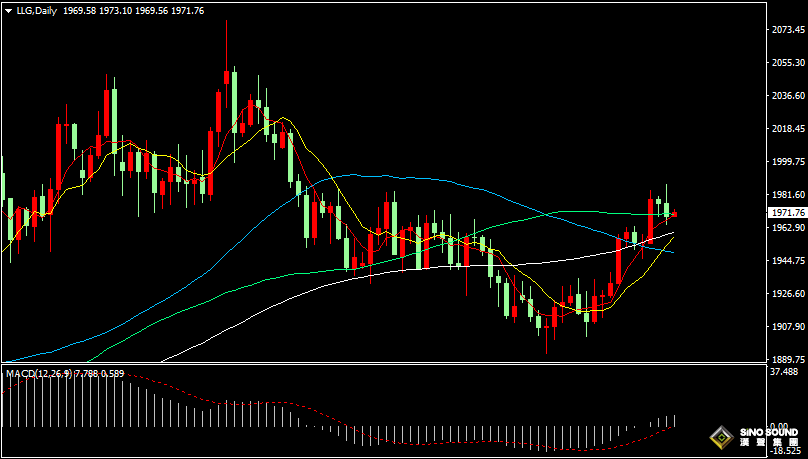The image size is (808, 459).
Task: Click the 1999.75 price axis label
Action: coord(788,162)
